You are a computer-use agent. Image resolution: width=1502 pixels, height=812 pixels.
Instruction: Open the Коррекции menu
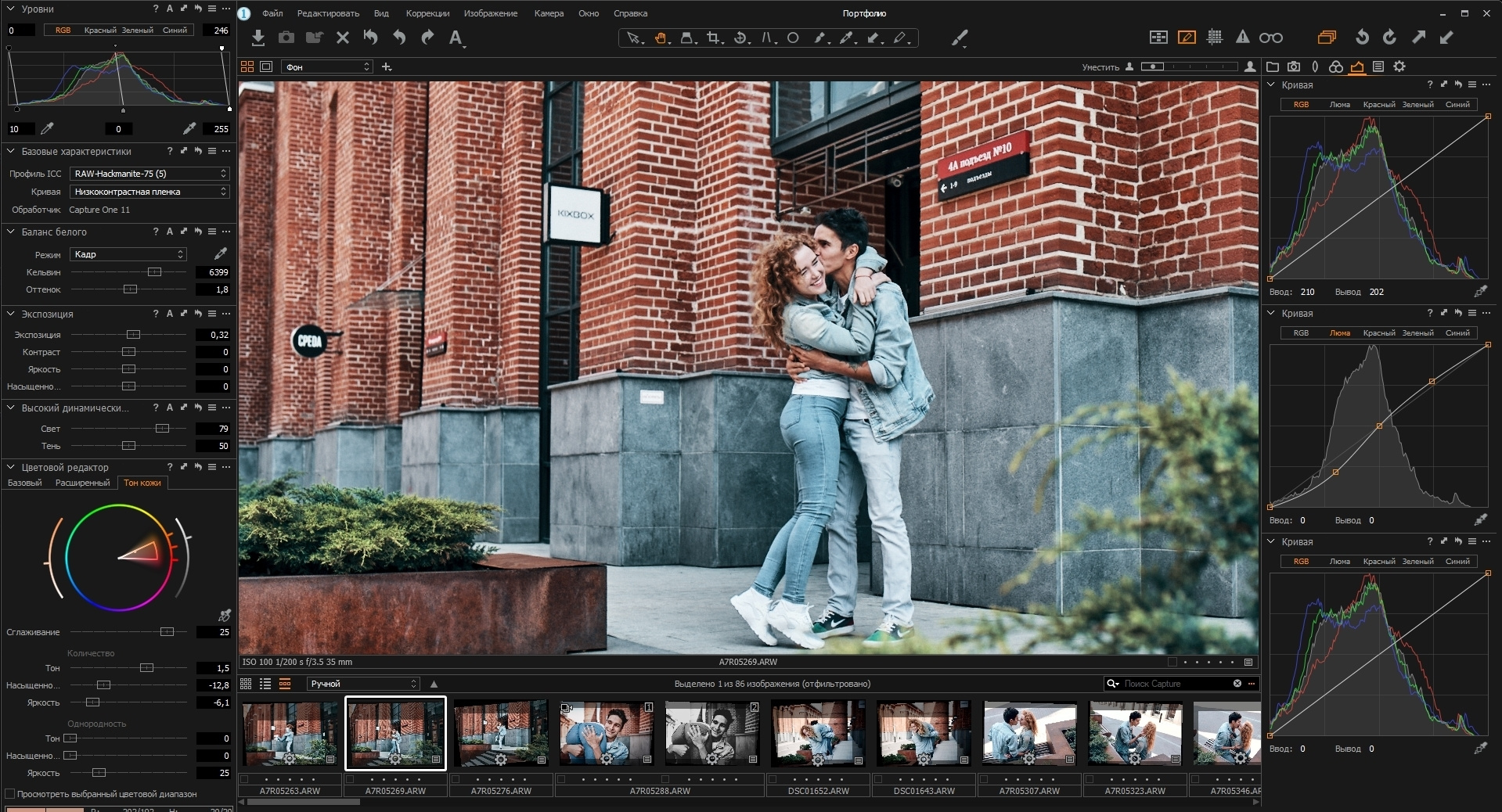click(427, 13)
